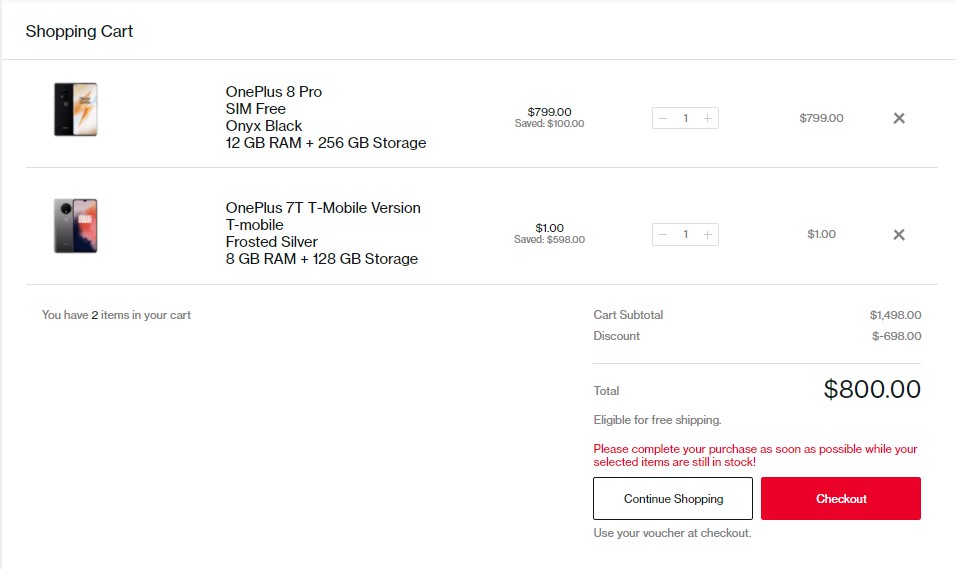Click the 'Use your voucher at checkout' text
Image resolution: width=956 pixels, height=569 pixels.
672,533
